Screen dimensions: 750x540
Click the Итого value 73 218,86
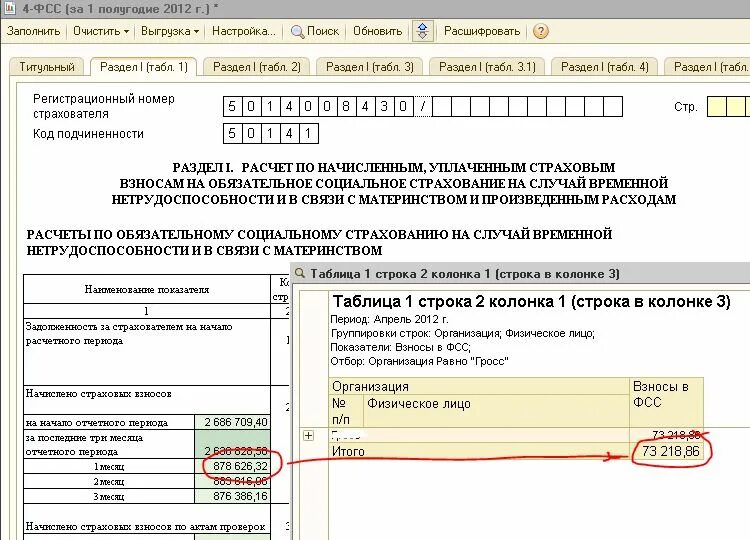tap(667, 451)
